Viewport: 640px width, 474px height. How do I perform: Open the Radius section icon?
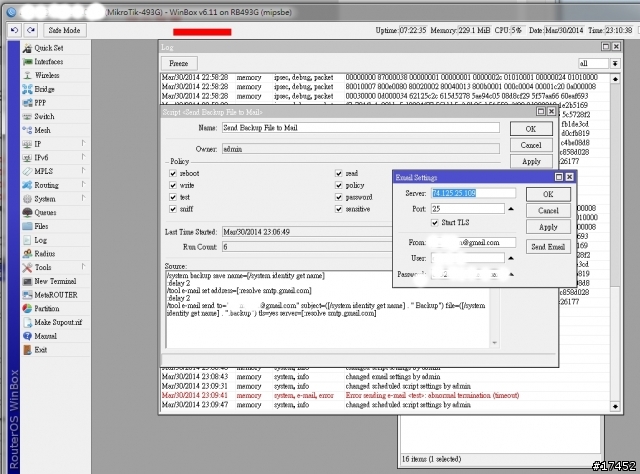click(27, 254)
